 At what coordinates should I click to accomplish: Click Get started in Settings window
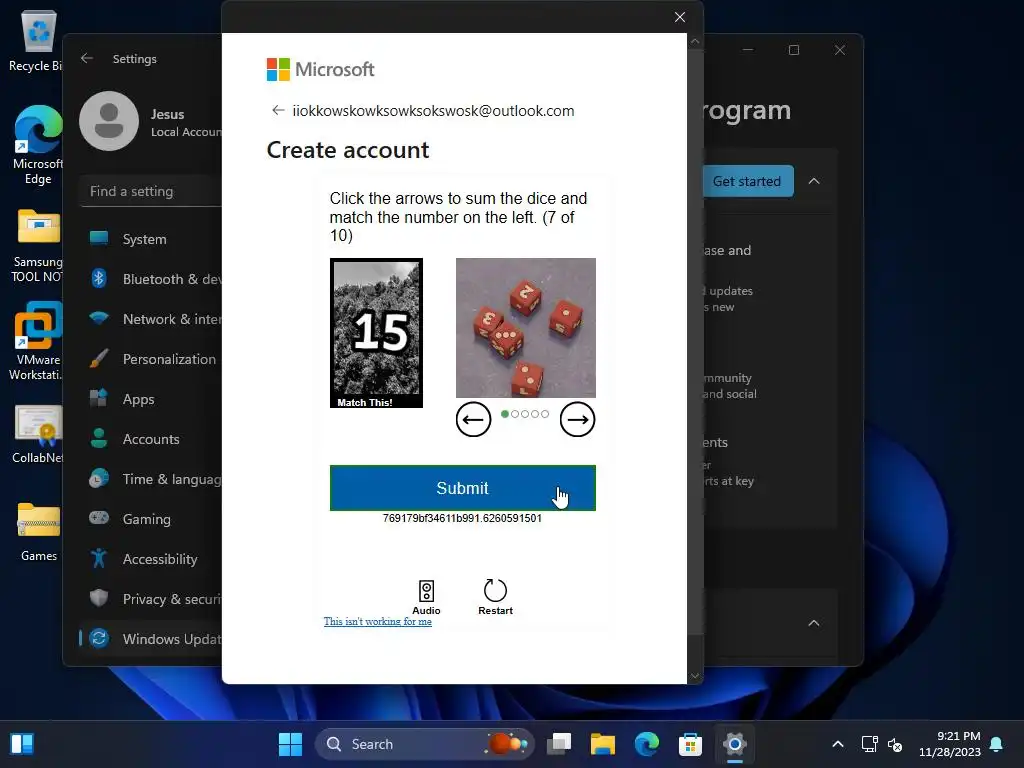(748, 181)
